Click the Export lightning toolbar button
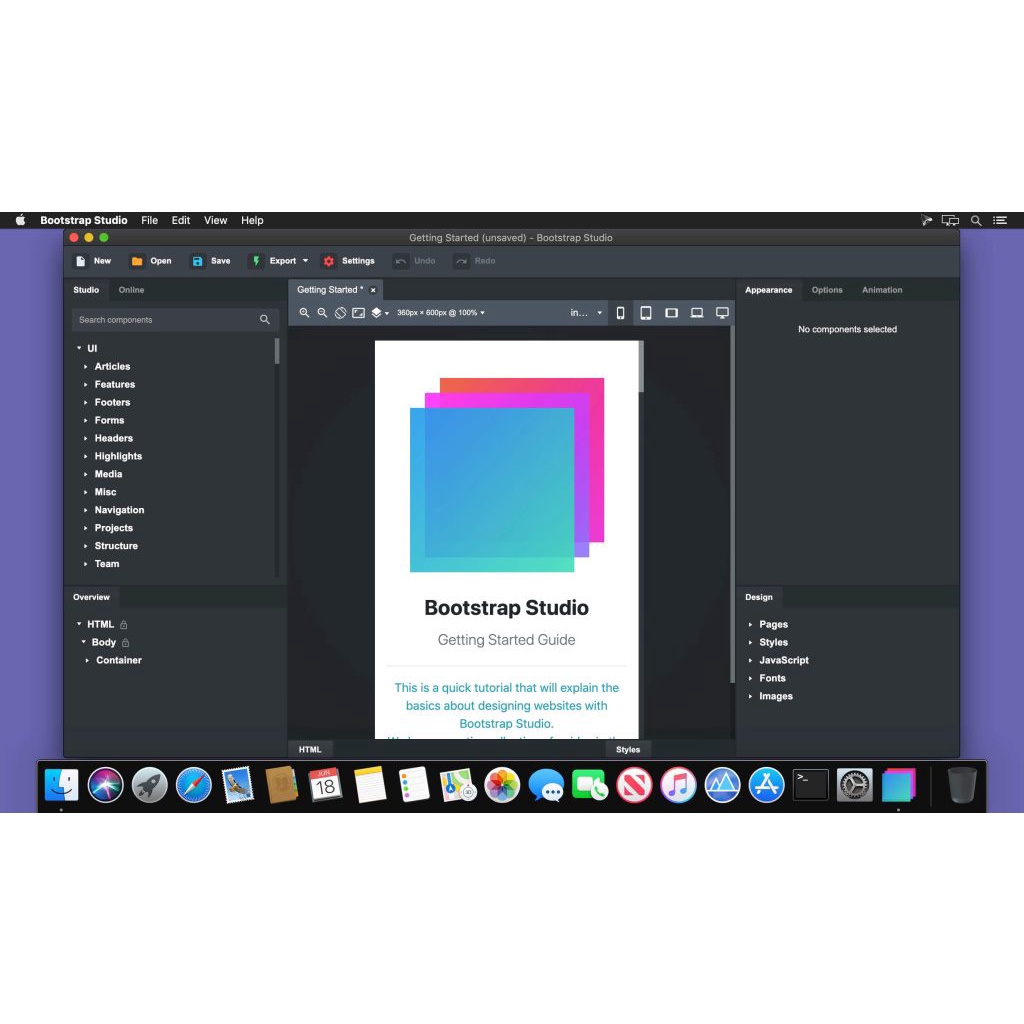This screenshot has width=1024, height=1024. pos(274,261)
